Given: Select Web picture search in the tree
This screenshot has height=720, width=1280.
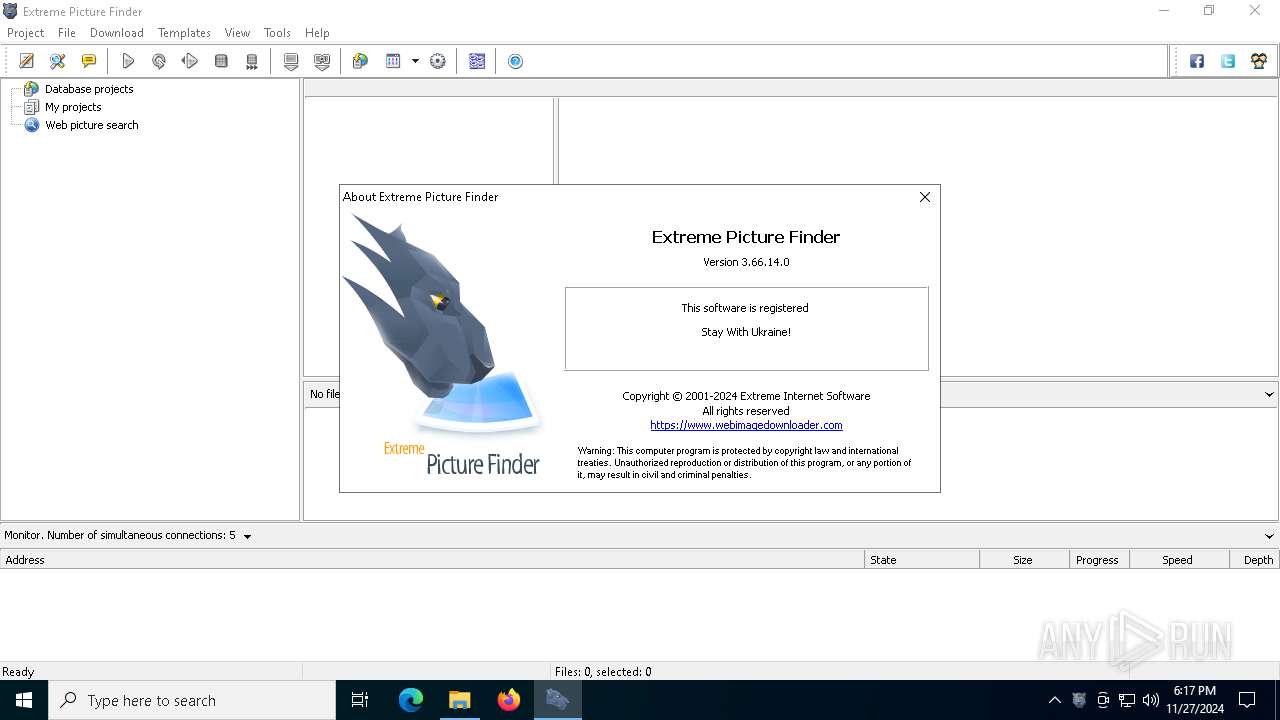Looking at the screenshot, I should click(91, 125).
